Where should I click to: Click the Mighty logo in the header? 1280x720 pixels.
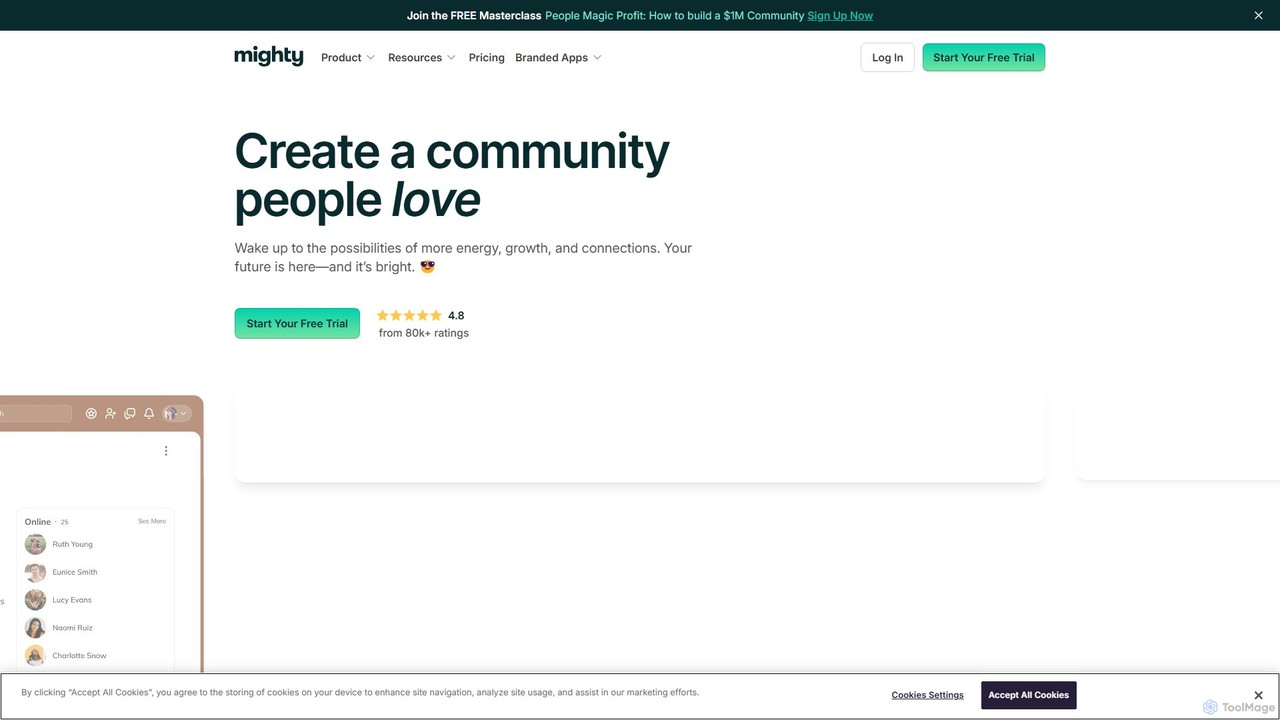tap(268, 57)
